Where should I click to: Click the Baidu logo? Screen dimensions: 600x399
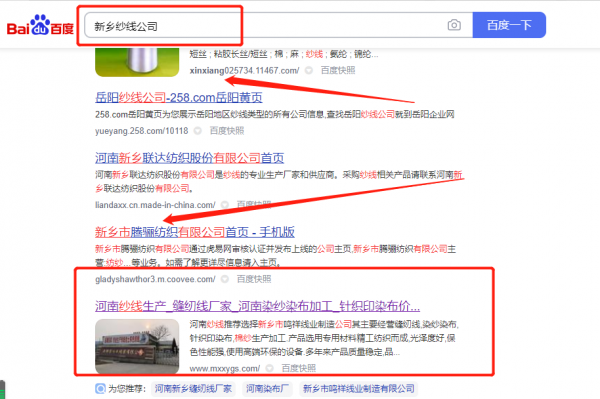pos(40,25)
